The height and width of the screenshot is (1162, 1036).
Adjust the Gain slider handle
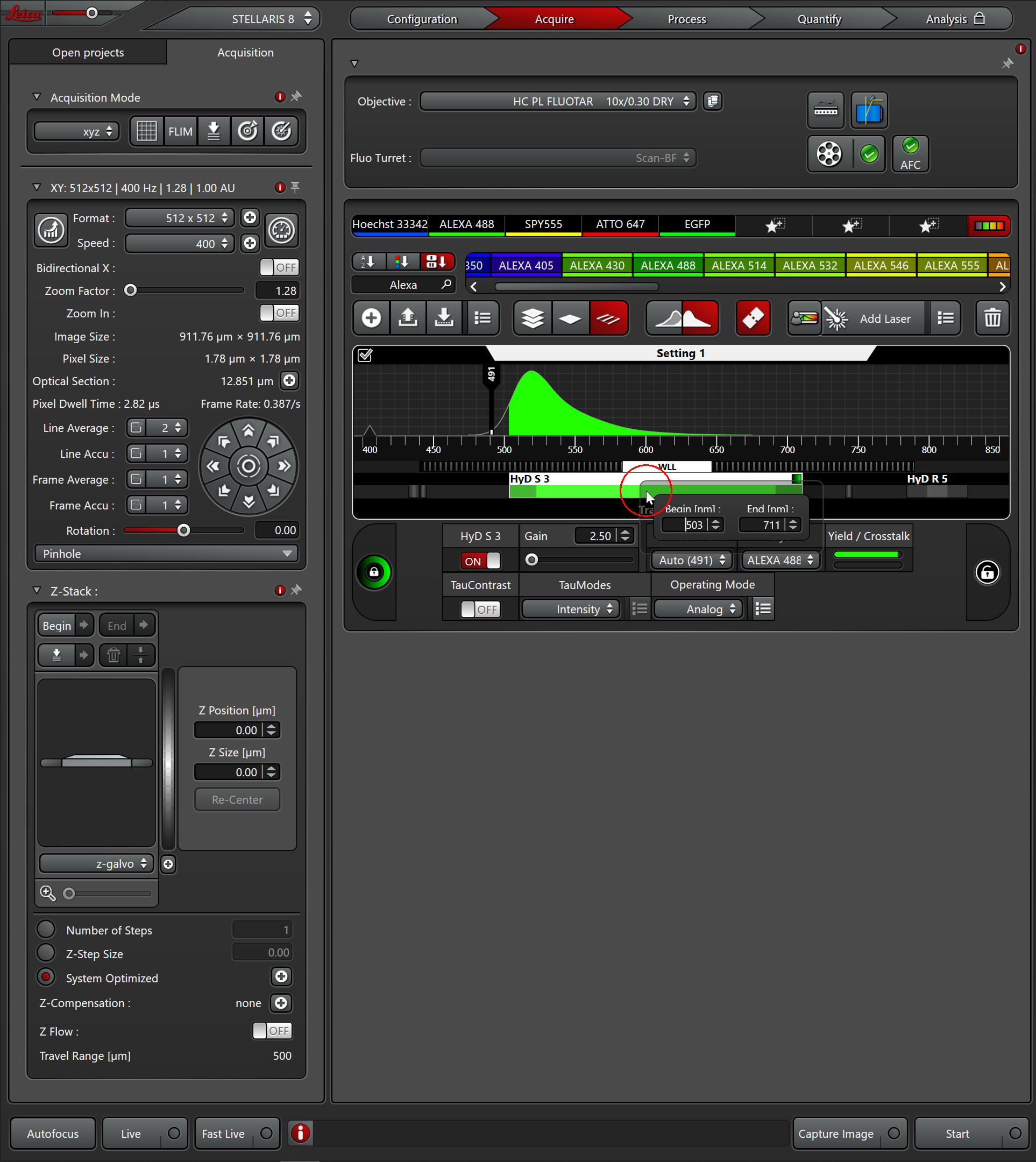point(531,560)
